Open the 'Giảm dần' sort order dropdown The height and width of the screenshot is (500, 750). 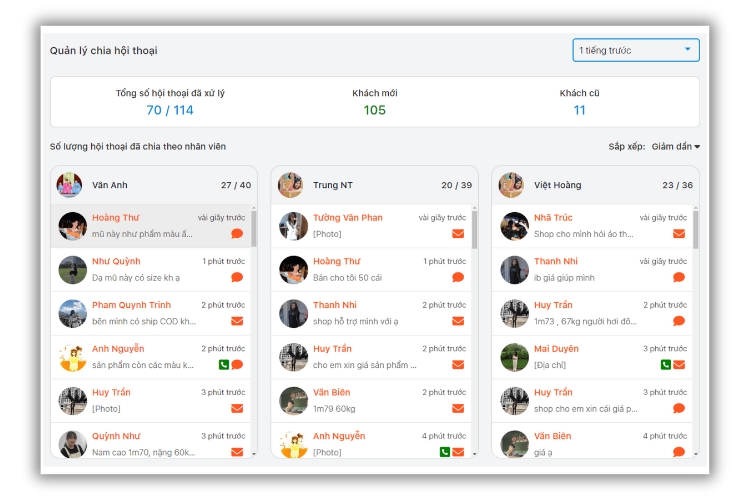tap(675, 147)
